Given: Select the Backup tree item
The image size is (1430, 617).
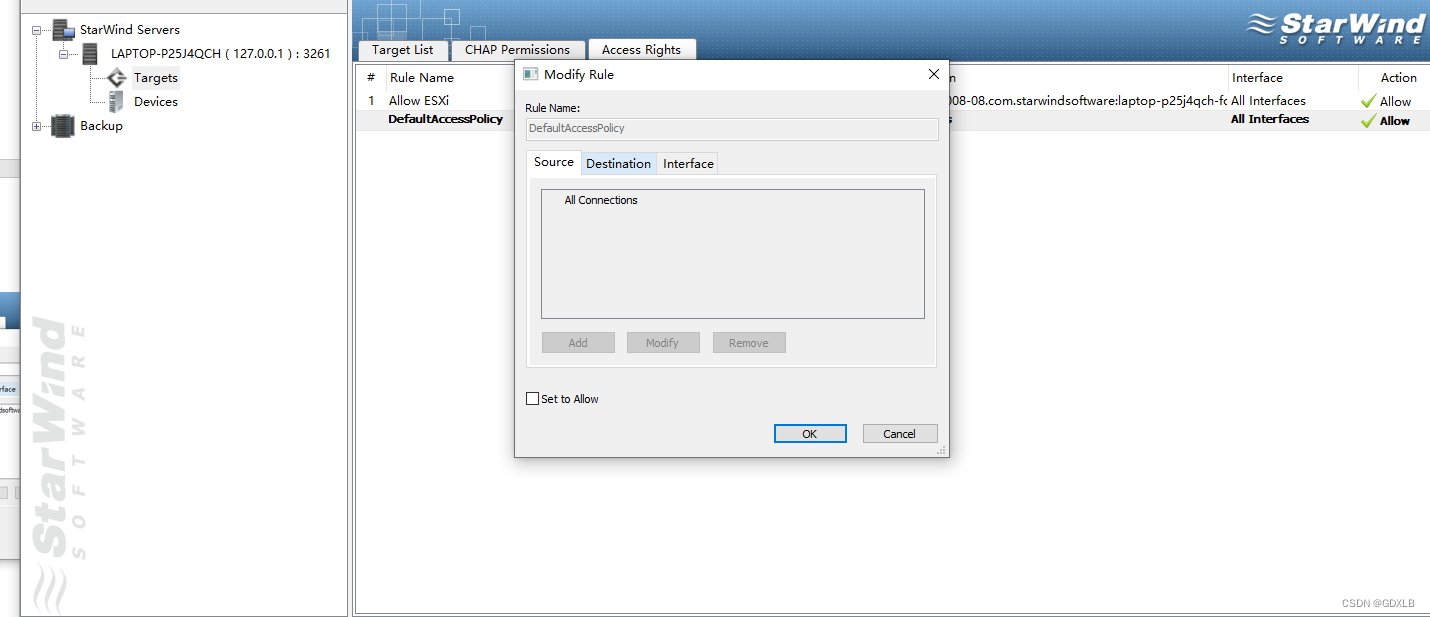Looking at the screenshot, I should tap(101, 126).
